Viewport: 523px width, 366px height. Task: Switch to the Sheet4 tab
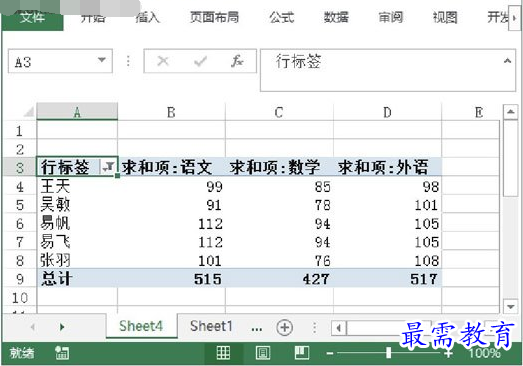click(x=141, y=326)
